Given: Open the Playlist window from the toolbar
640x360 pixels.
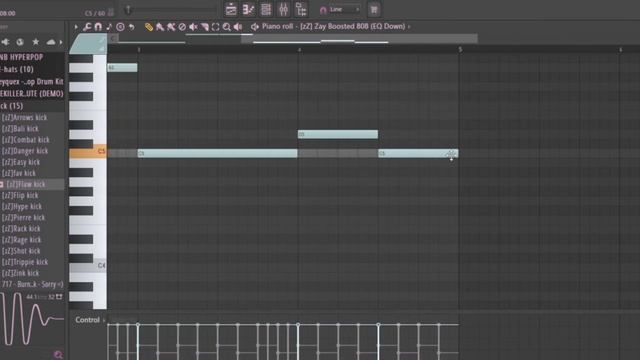Looking at the screenshot, I should coord(231,9).
